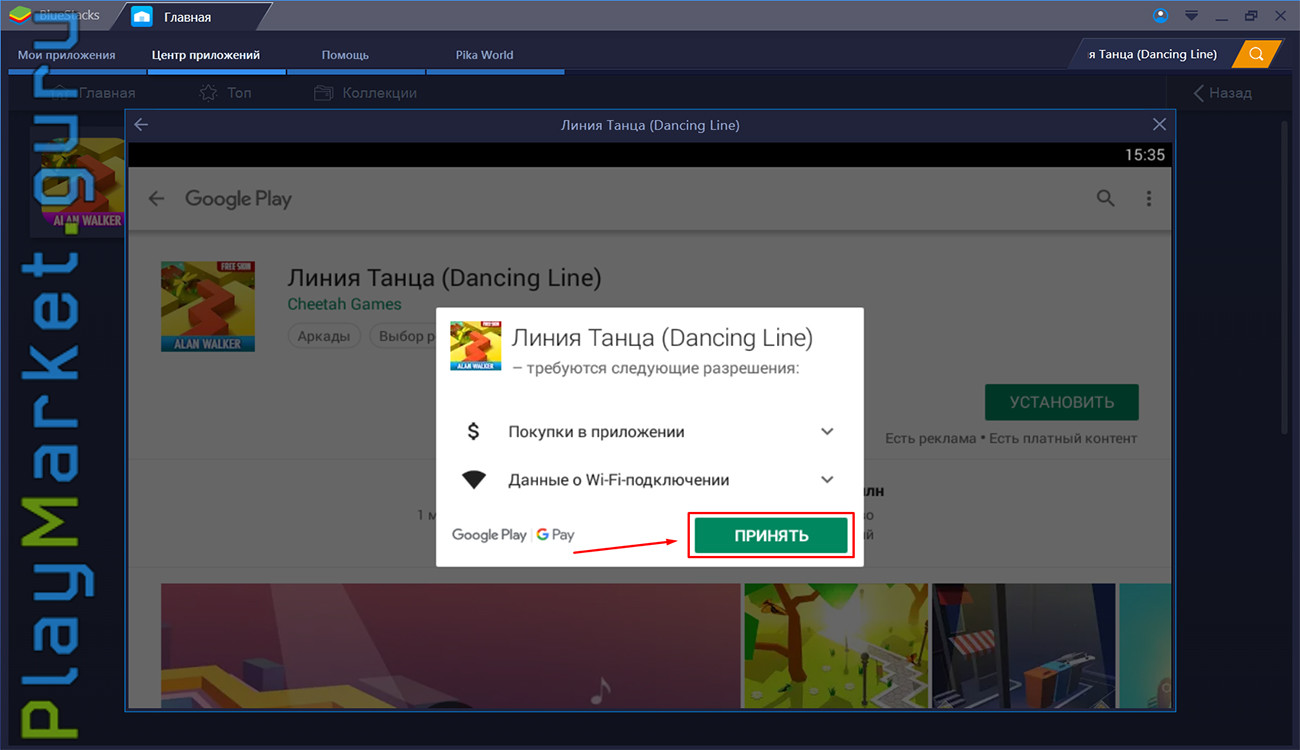Maximize the BlueStacks window
The width and height of the screenshot is (1300, 750).
[x=1251, y=15]
